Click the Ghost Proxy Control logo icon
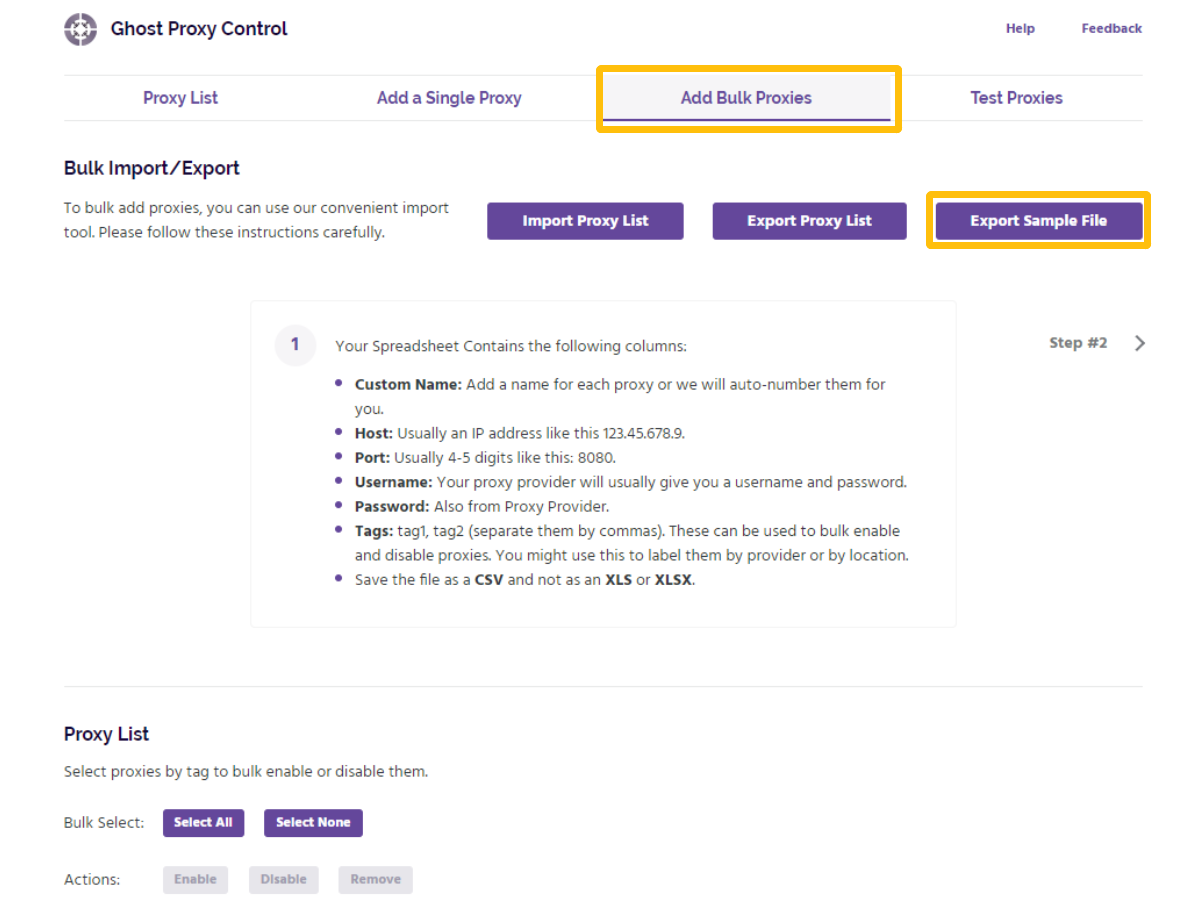 coord(80,29)
